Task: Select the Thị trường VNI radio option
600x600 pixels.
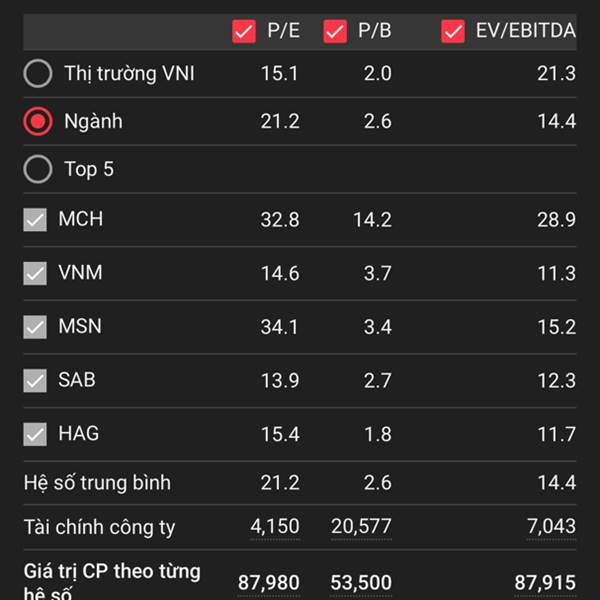Action: (37, 73)
